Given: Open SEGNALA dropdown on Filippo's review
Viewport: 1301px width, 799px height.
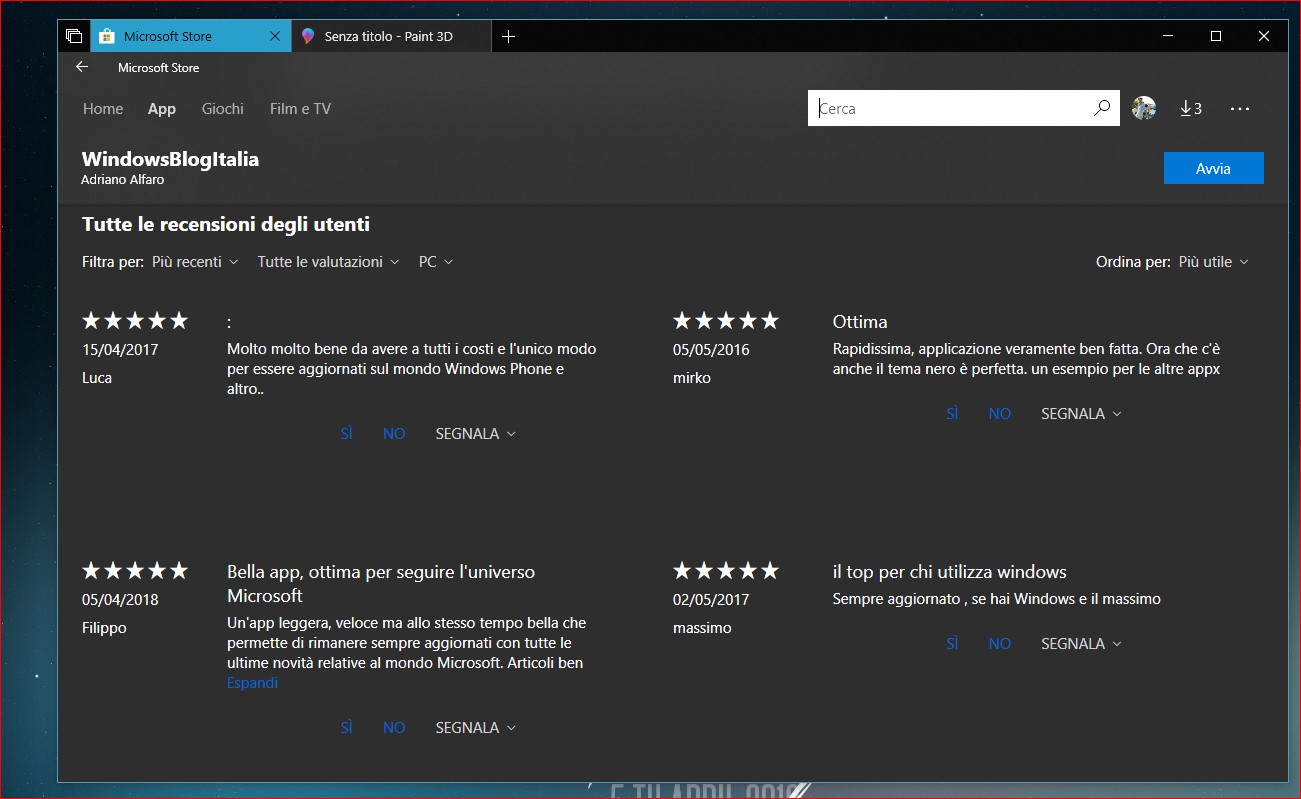Looking at the screenshot, I should click(476, 728).
